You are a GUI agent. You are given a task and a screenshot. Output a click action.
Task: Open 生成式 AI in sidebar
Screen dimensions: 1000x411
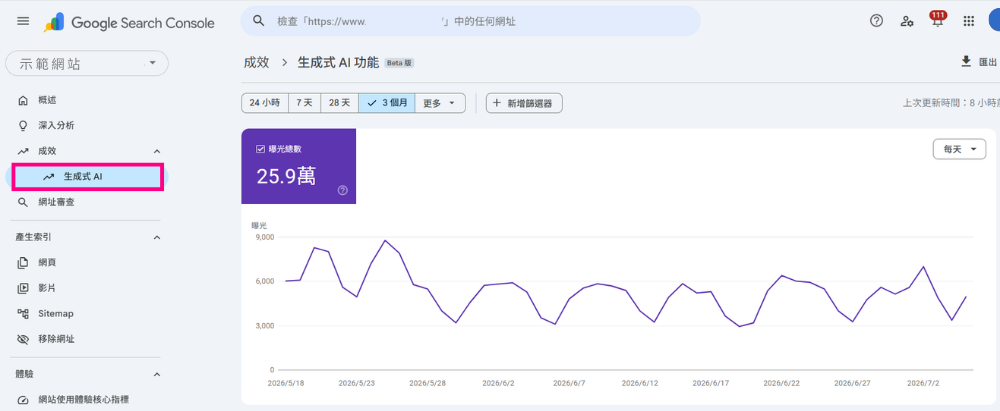pos(87,177)
